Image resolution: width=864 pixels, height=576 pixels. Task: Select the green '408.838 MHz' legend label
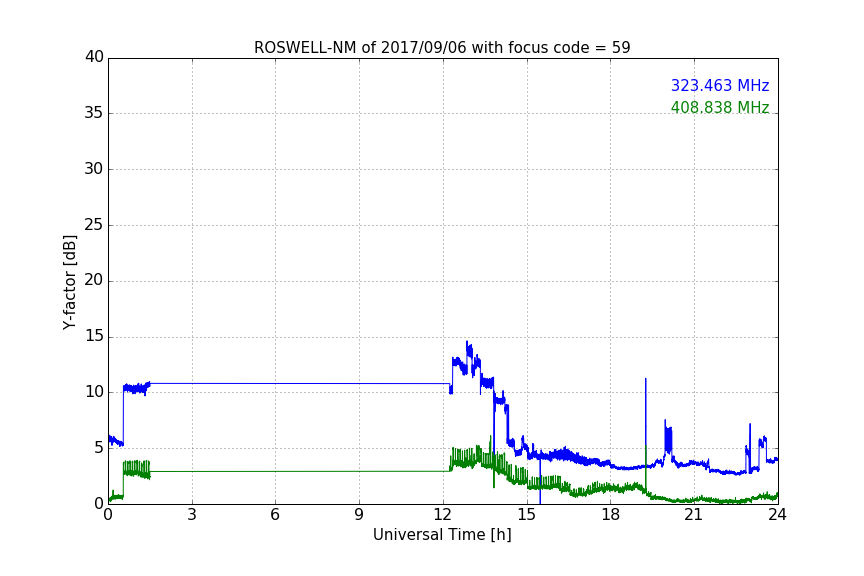(x=720, y=107)
